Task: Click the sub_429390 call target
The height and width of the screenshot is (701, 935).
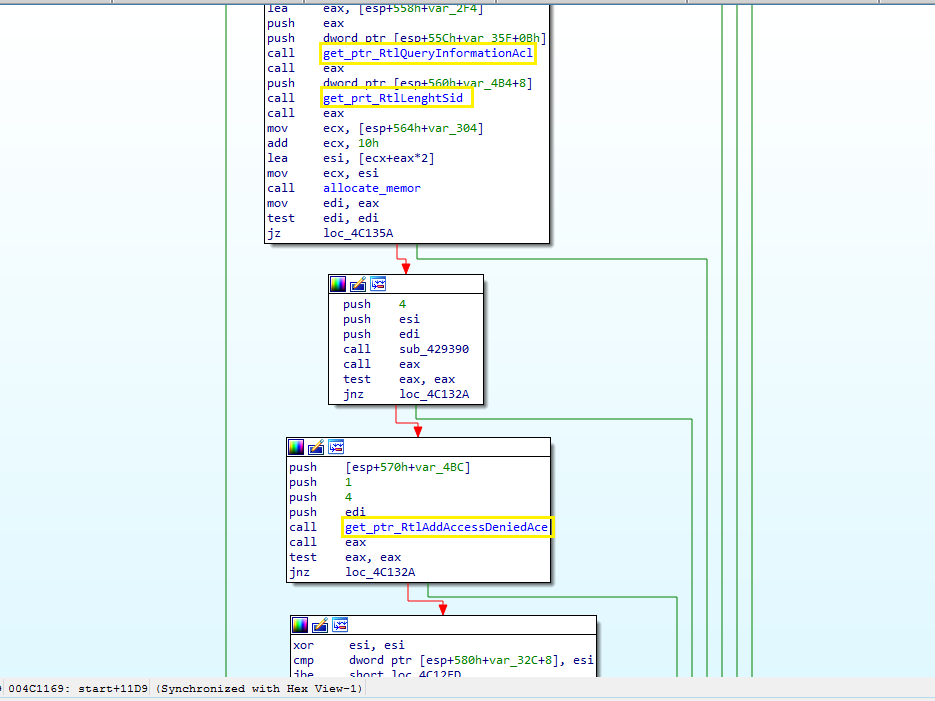Action: click(x=434, y=349)
